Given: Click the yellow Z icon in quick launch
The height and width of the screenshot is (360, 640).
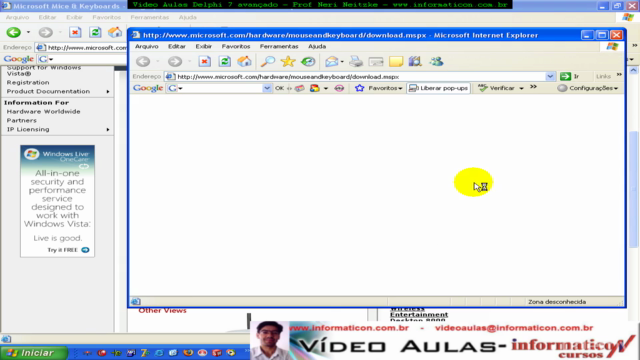Looking at the screenshot, I should [144, 353].
